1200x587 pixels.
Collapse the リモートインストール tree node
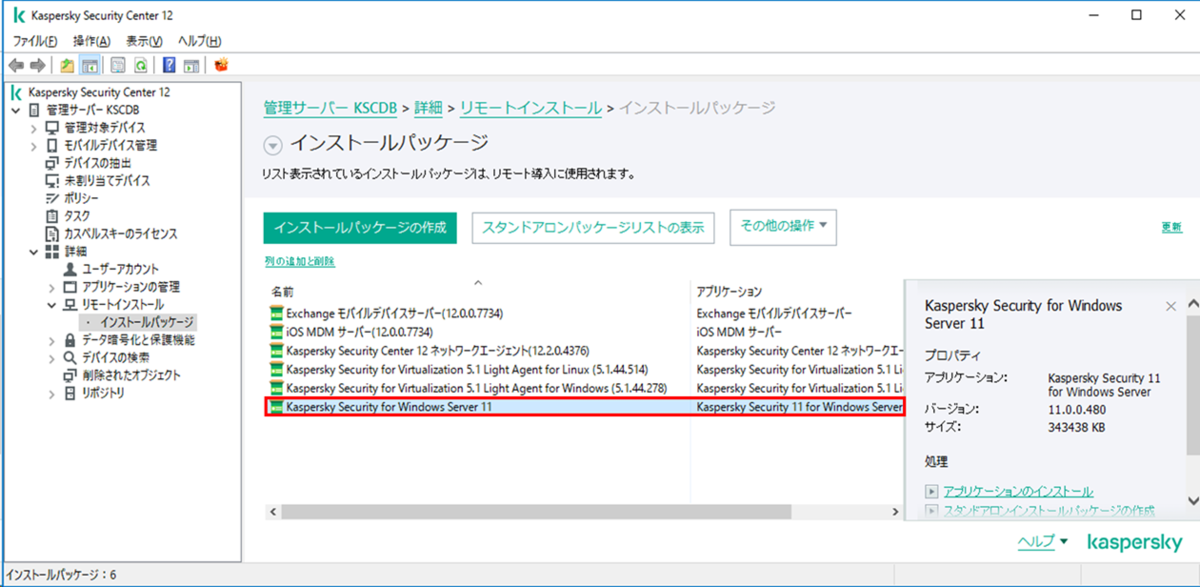click(x=51, y=305)
